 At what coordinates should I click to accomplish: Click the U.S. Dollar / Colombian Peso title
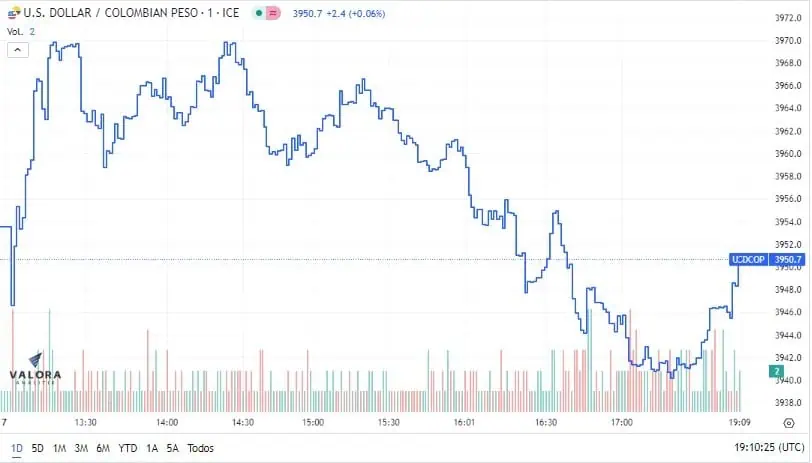click(131, 13)
